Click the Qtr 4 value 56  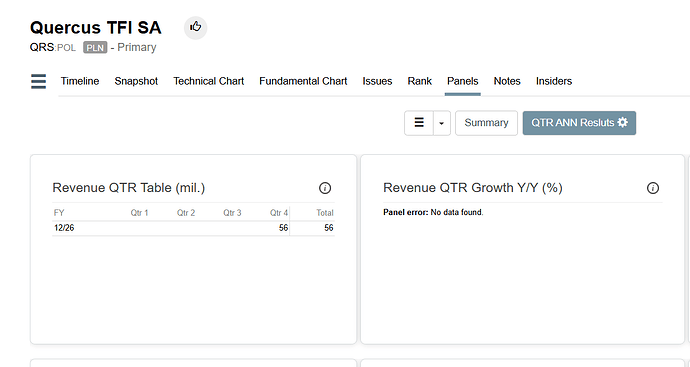coord(283,228)
